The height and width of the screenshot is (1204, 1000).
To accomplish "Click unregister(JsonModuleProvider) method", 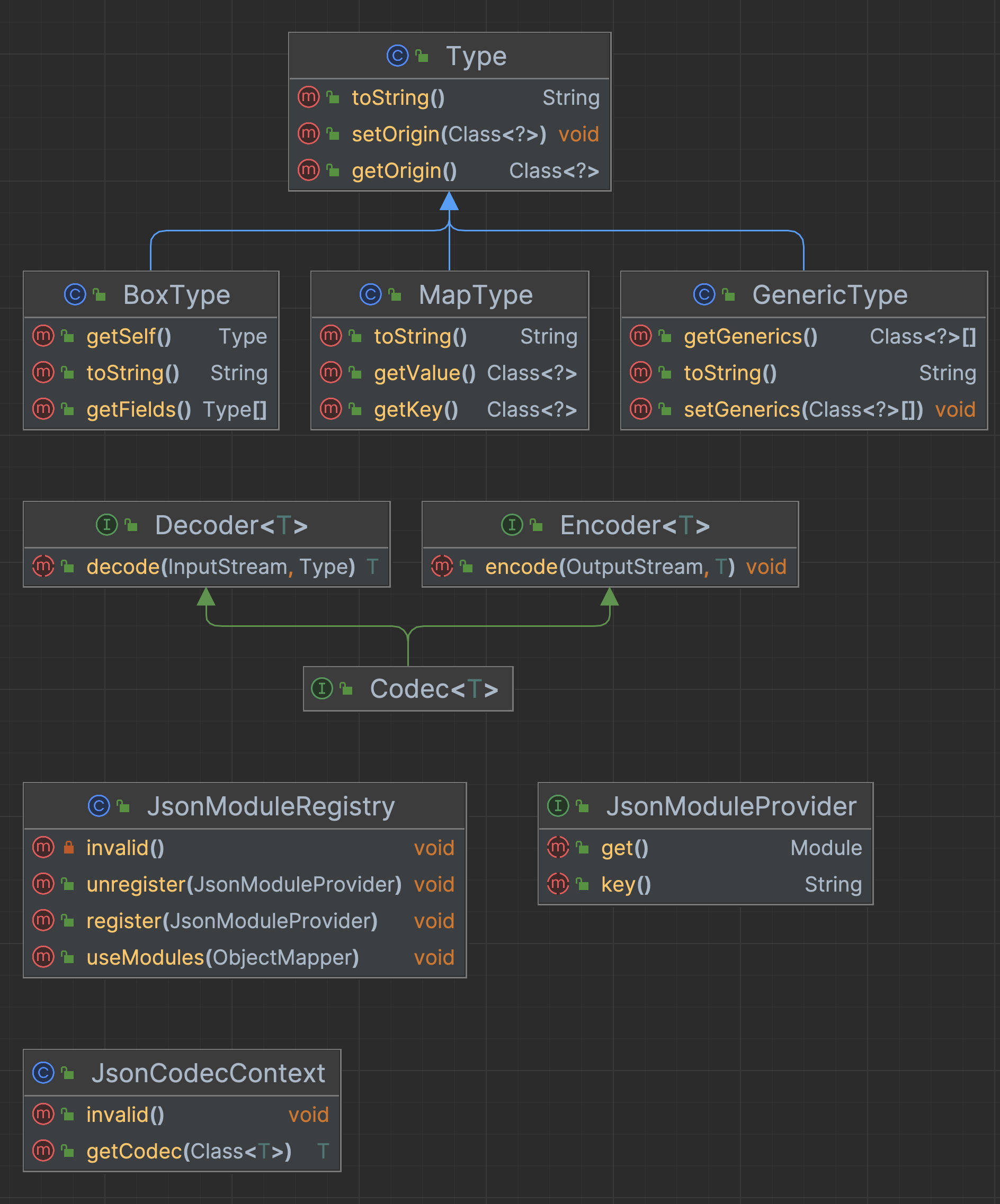I will tap(244, 884).
